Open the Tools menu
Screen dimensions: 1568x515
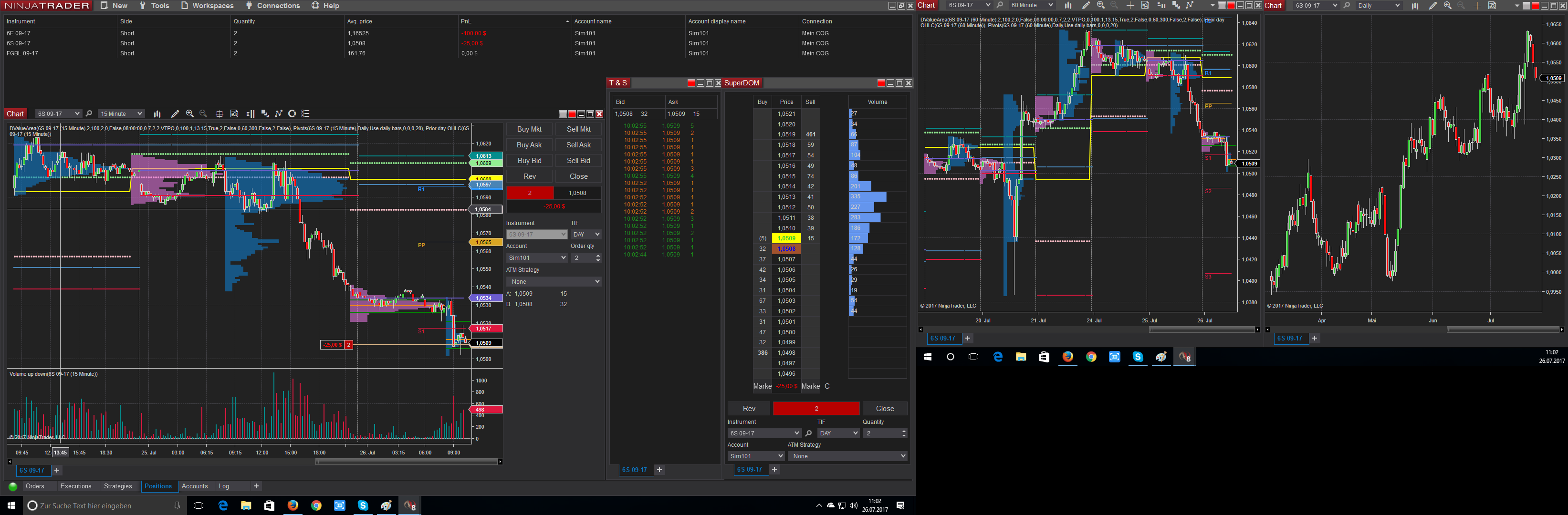click(x=154, y=5)
